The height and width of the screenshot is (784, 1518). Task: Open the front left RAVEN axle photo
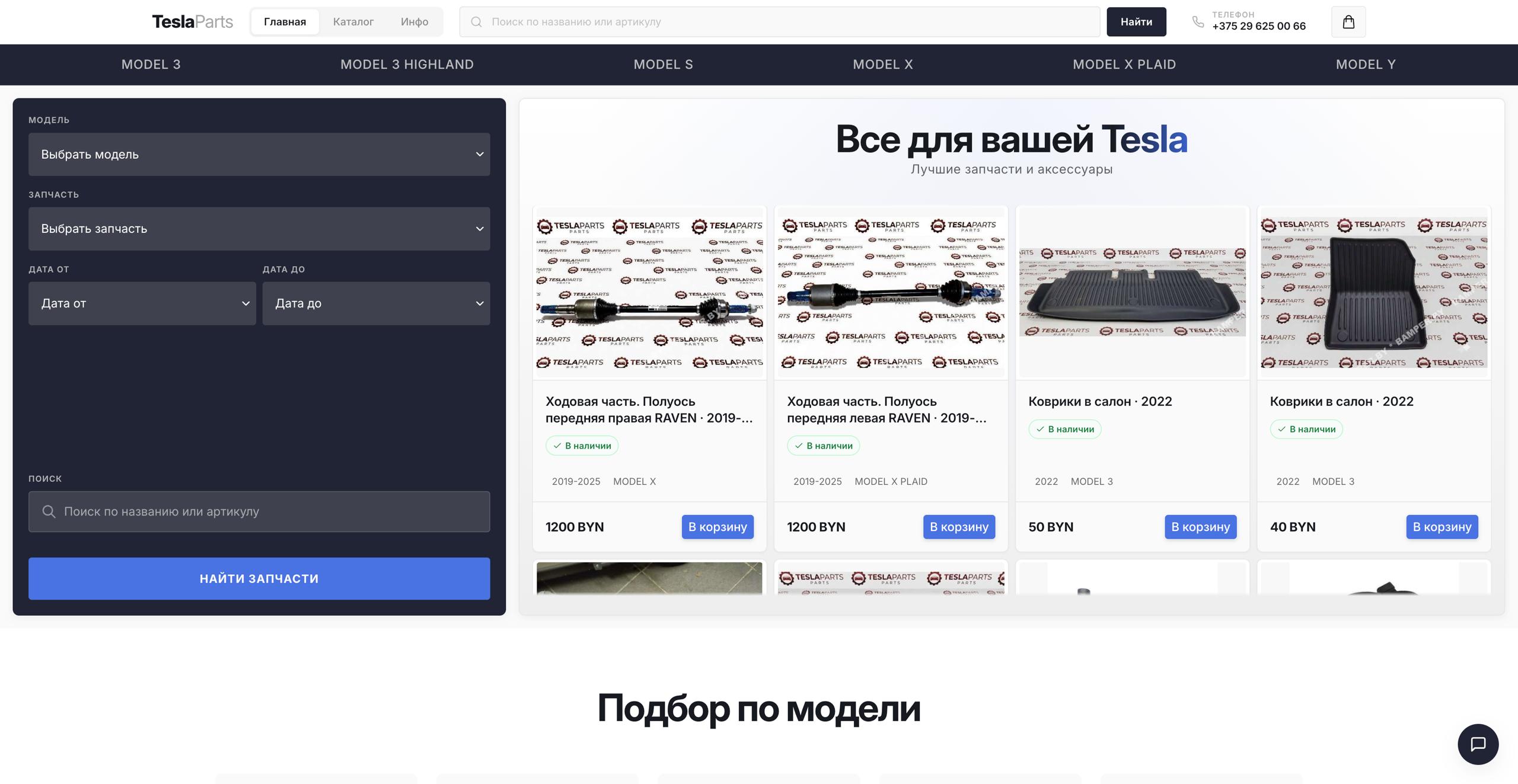[x=891, y=293]
